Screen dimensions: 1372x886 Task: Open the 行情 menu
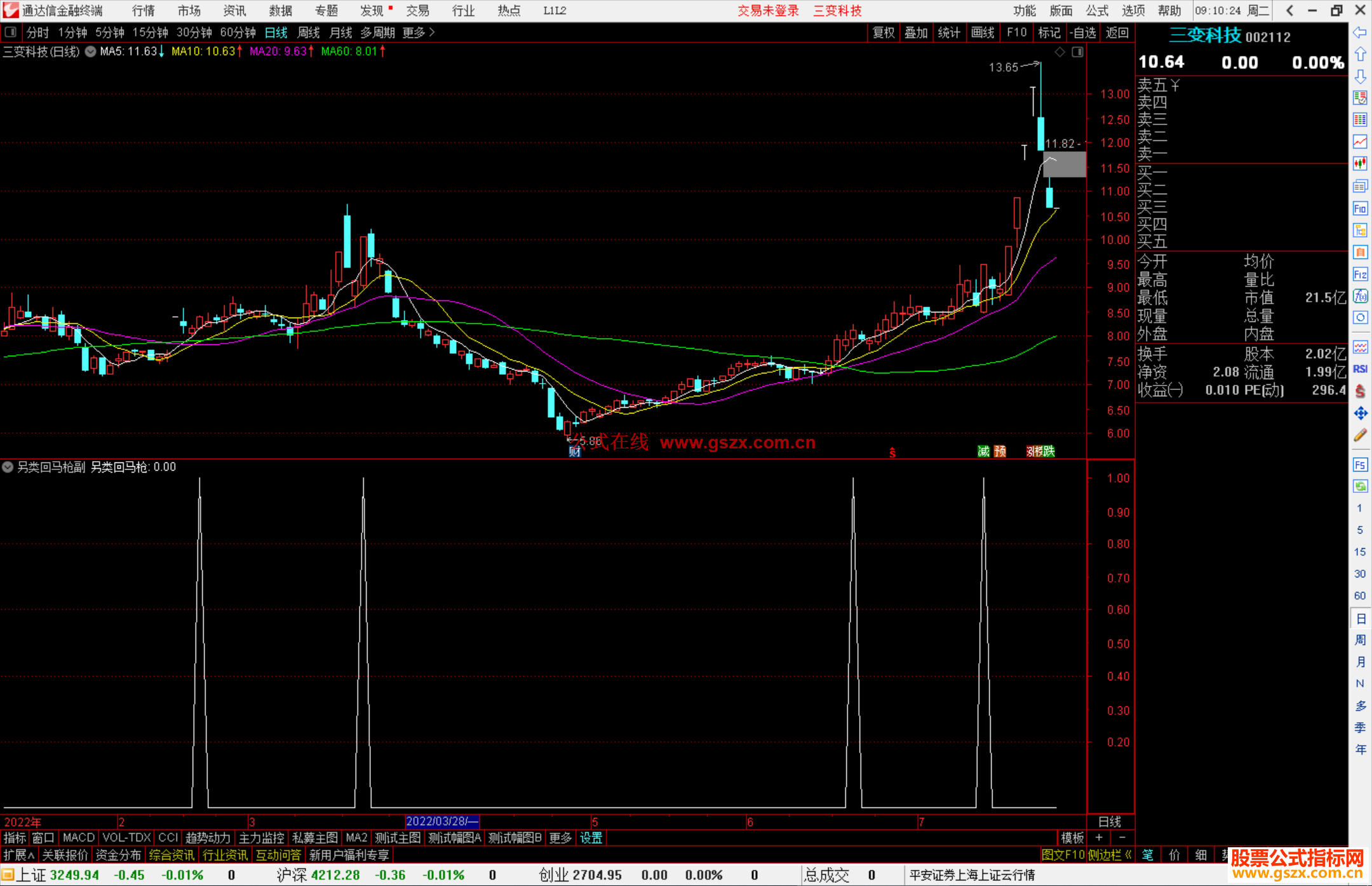point(143,10)
